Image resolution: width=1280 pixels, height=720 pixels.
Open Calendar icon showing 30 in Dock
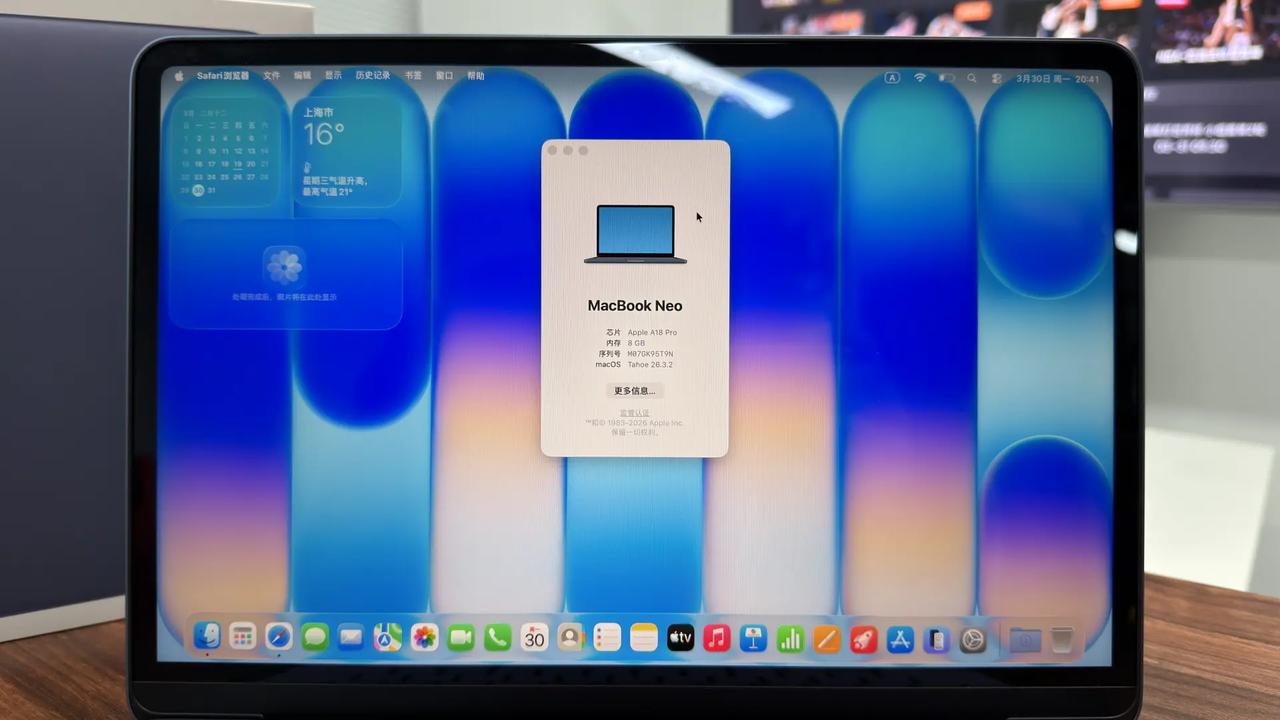pos(535,637)
